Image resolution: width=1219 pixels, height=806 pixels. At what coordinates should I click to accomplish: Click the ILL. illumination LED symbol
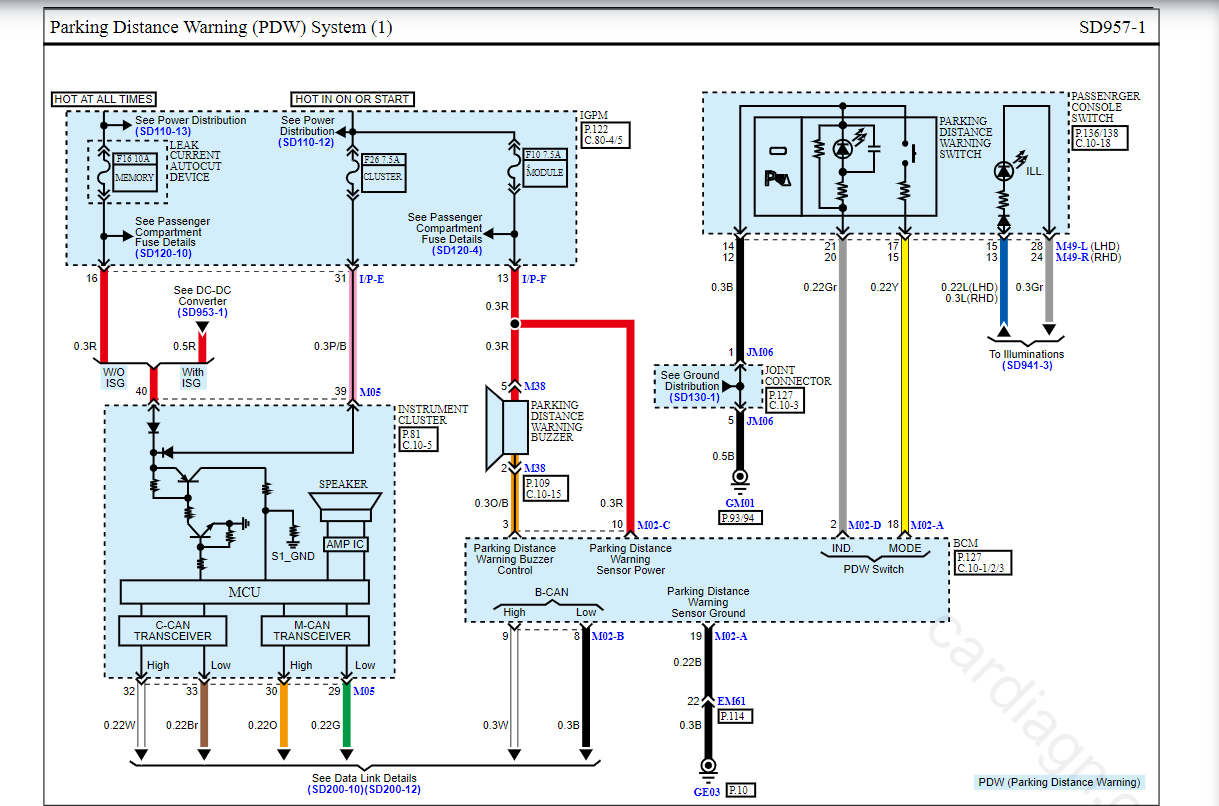[x=1005, y=172]
